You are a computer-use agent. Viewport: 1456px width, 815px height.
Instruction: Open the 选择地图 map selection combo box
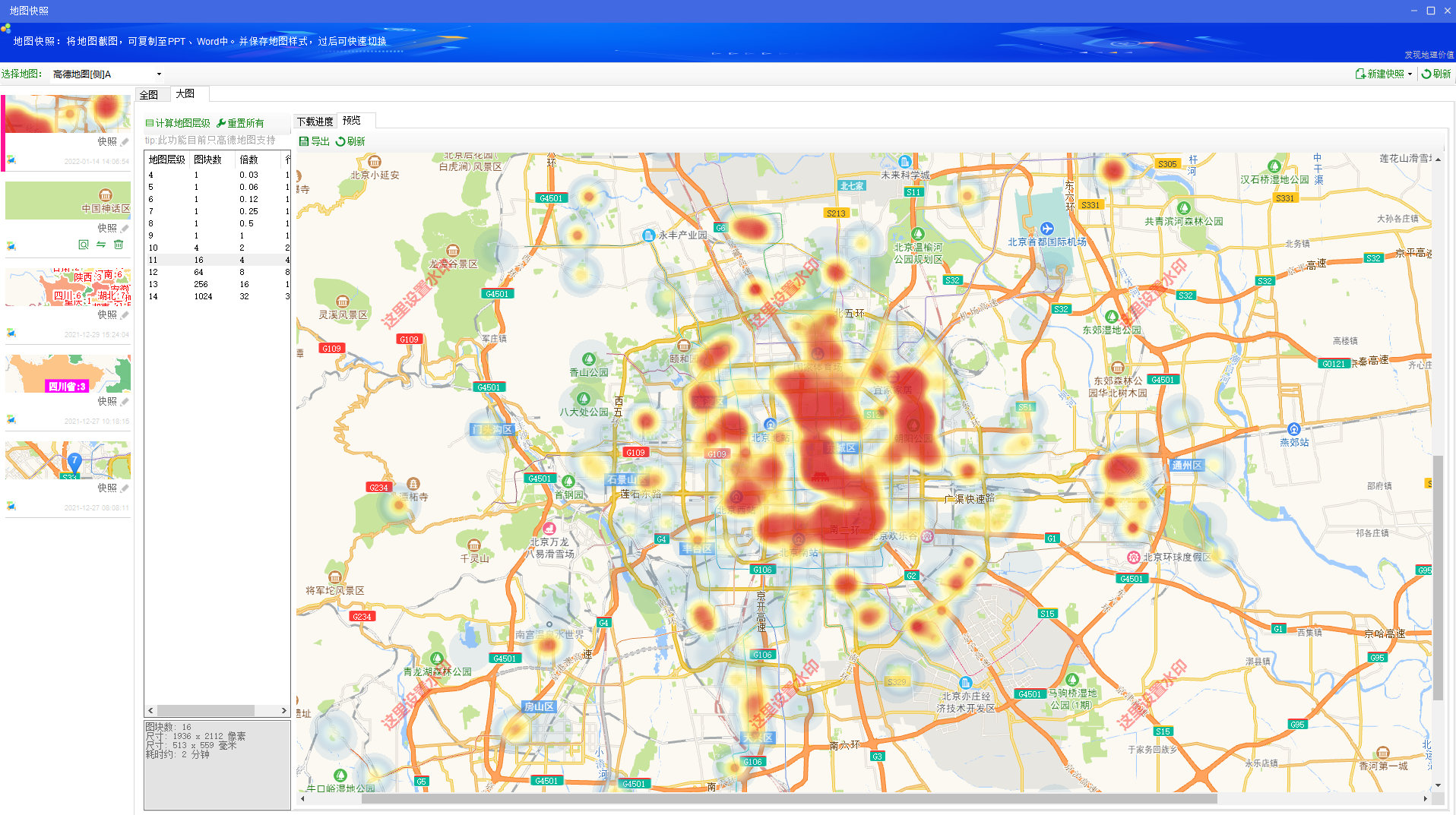point(107,74)
